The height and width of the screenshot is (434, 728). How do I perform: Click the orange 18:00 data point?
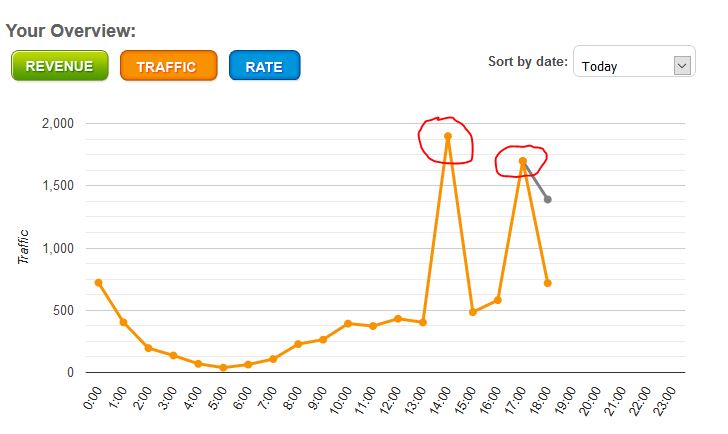click(x=548, y=284)
